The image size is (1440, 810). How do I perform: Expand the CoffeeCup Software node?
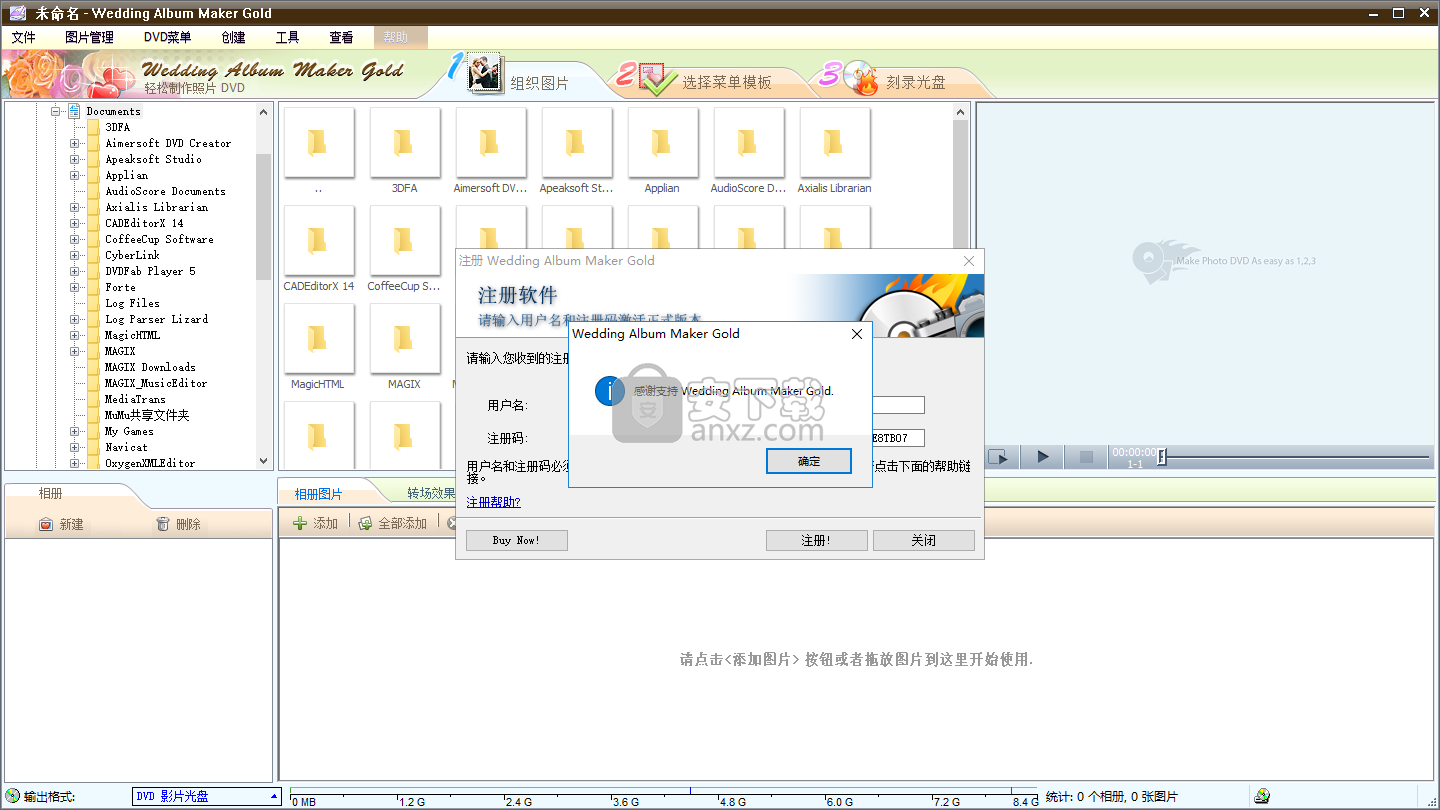click(75, 239)
